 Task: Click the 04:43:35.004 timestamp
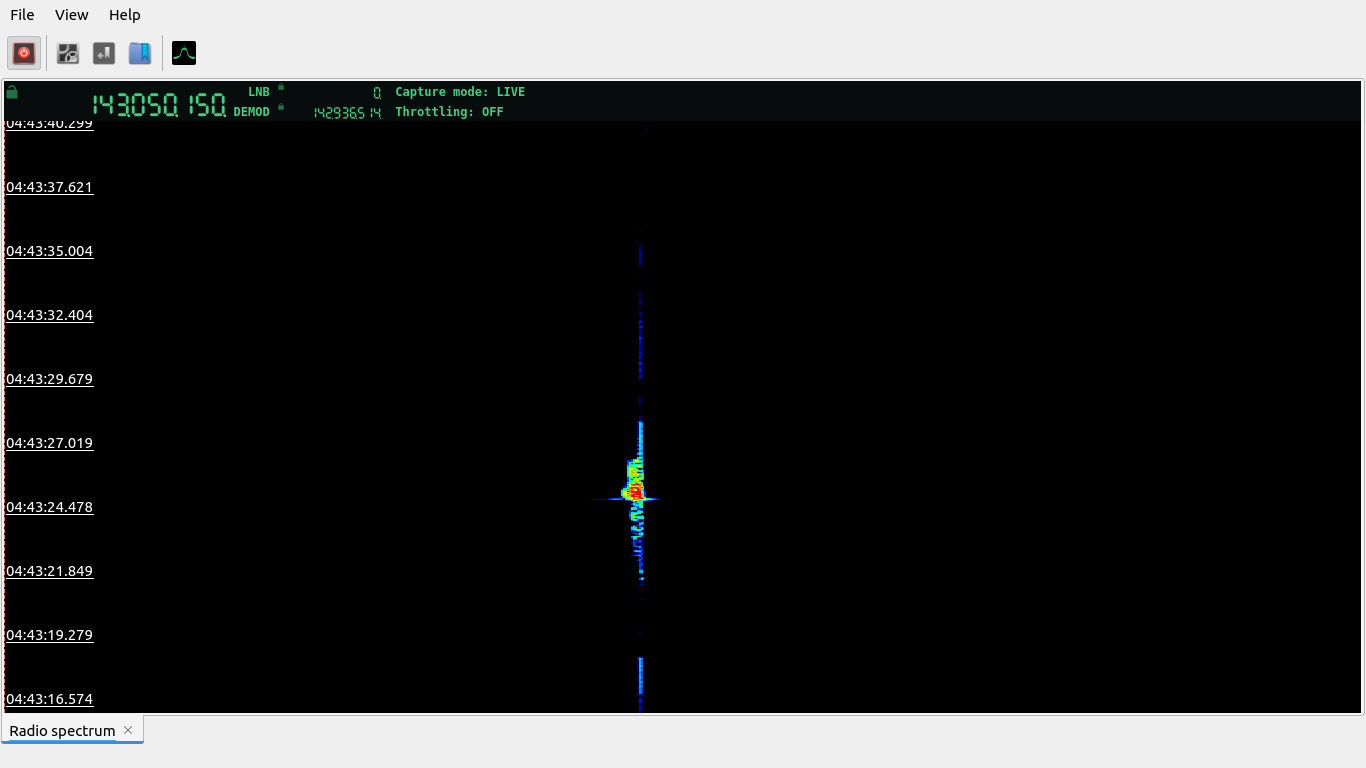click(50, 251)
